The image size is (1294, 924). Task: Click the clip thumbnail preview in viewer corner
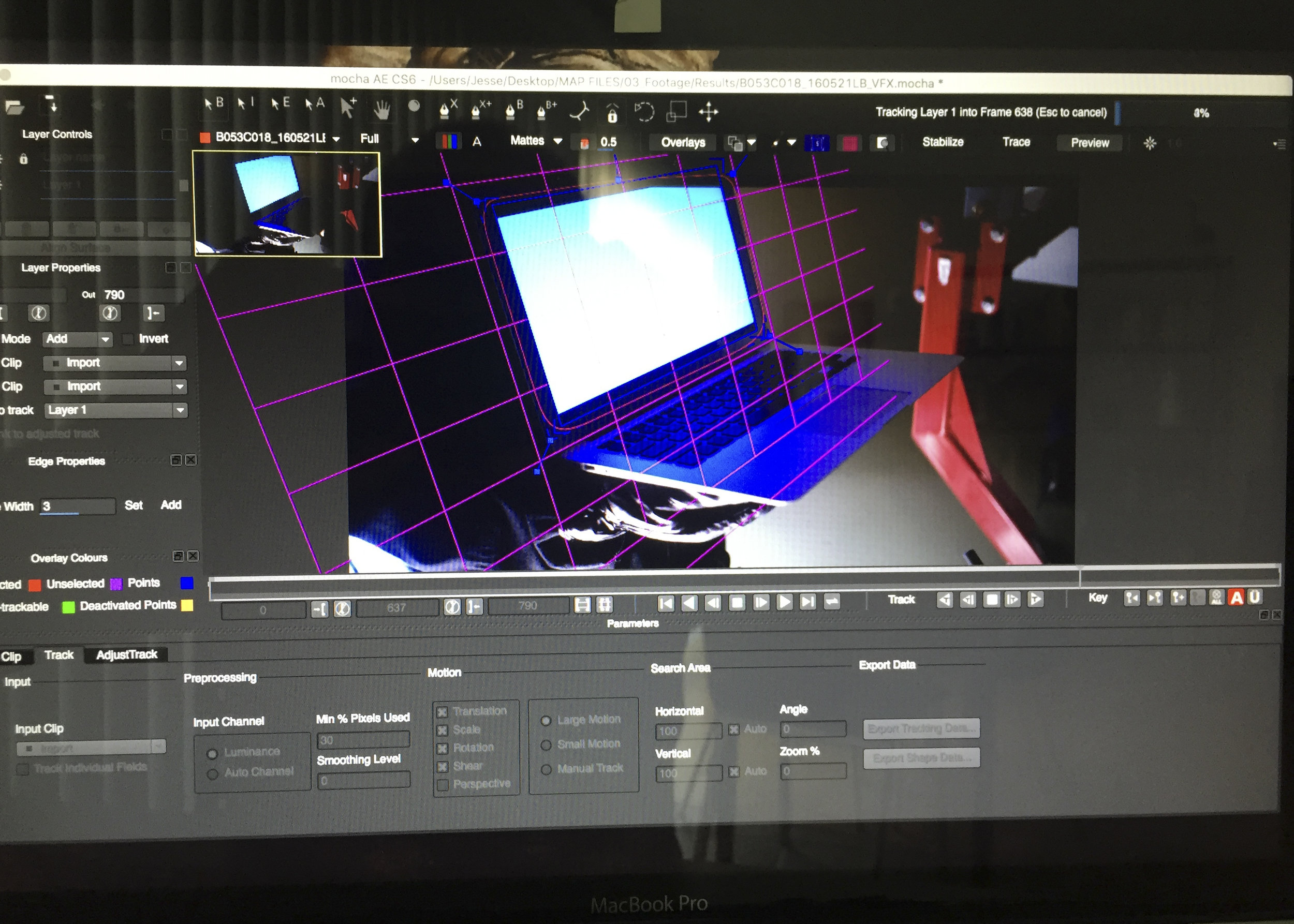coord(287,204)
